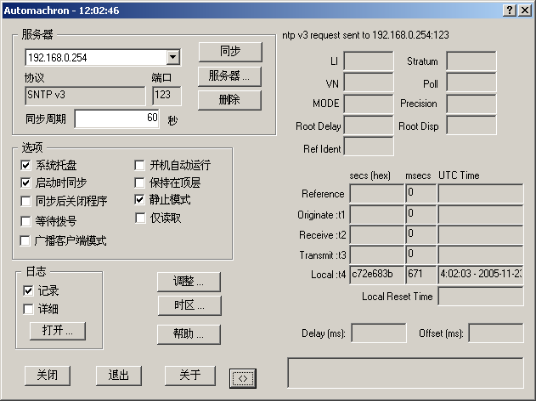Expand the server address dropdown
The height and width of the screenshot is (401, 536).
pyautogui.click(x=173, y=57)
